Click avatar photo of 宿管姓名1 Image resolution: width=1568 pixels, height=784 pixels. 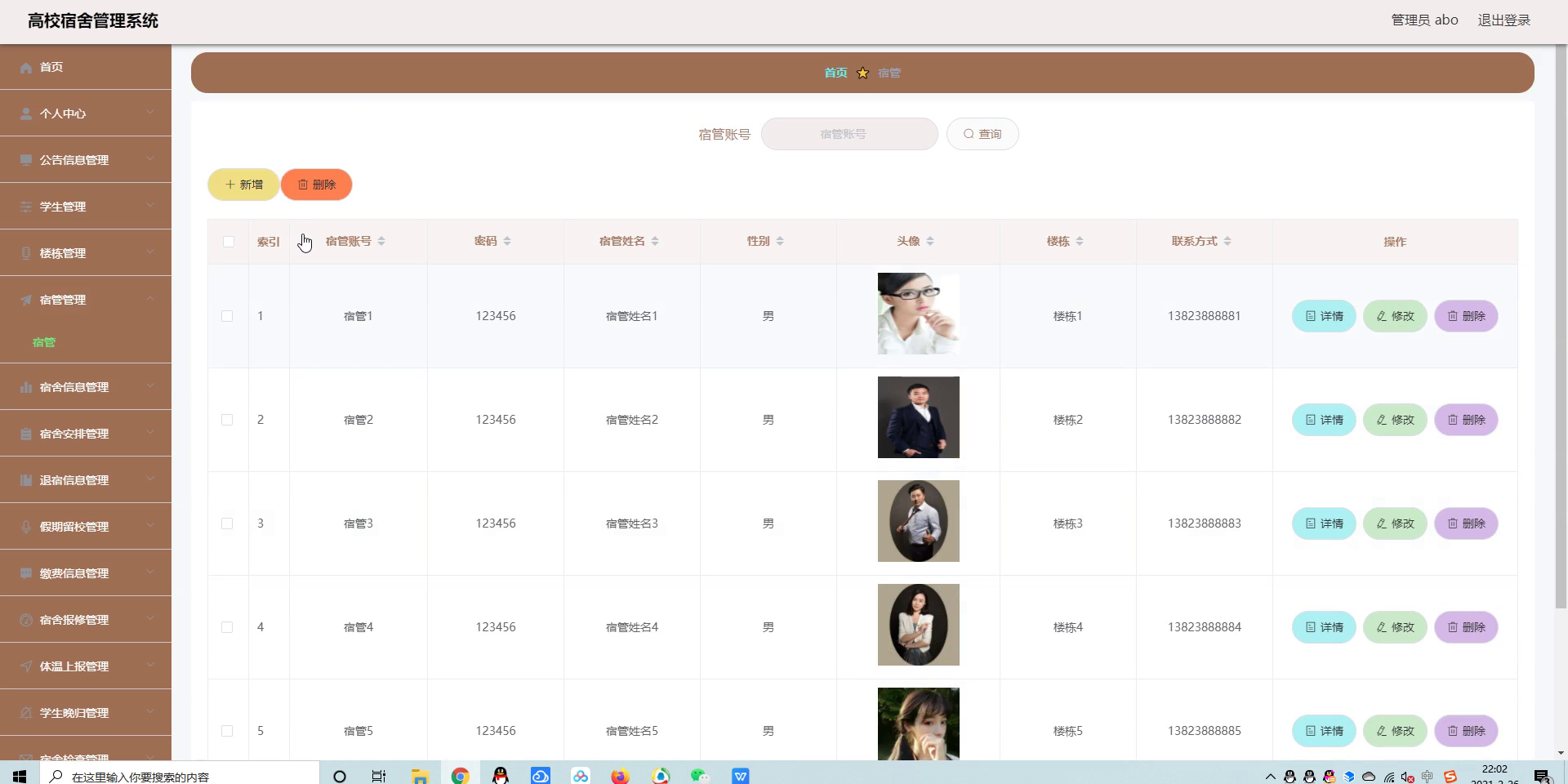point(919,314)
